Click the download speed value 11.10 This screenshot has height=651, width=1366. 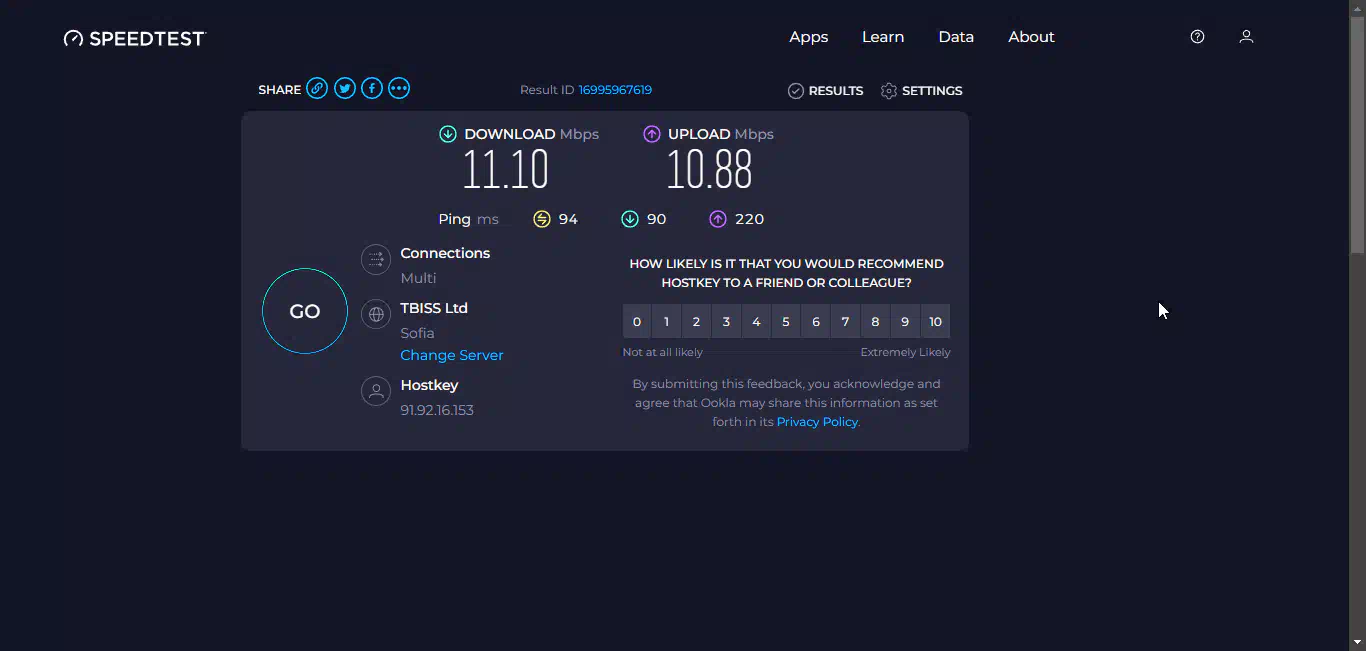point(506,170)
